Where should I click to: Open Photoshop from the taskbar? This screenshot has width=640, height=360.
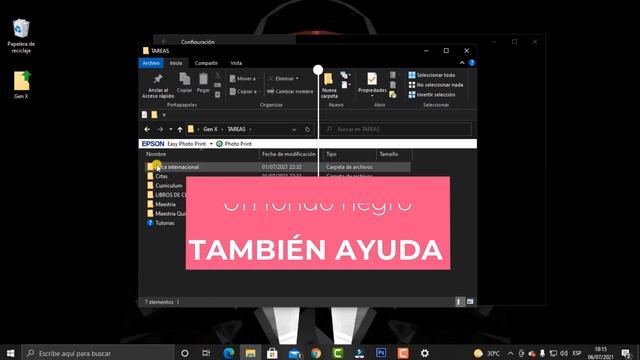[x=381, y=353]
